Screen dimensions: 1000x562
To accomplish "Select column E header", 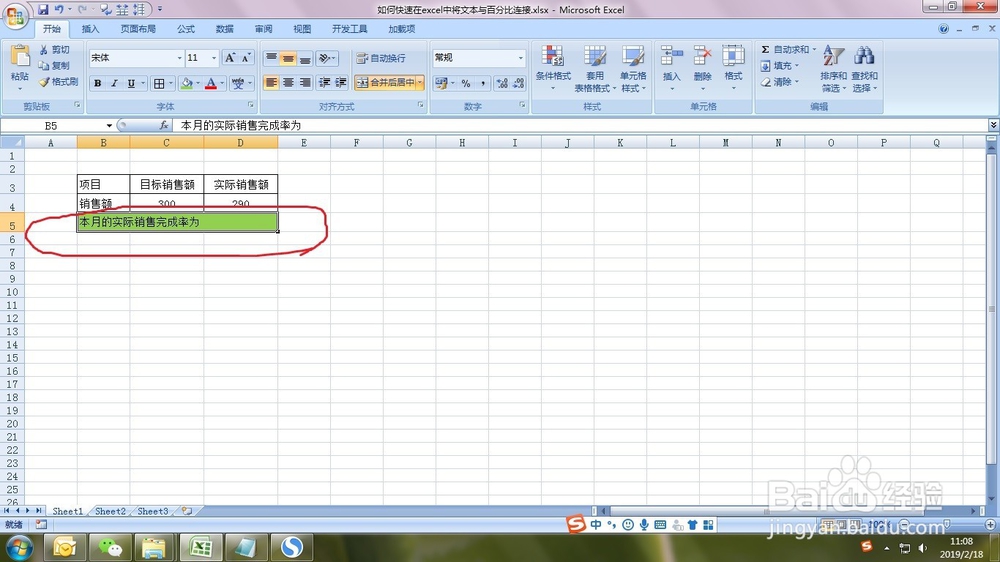I will [304, 143].
